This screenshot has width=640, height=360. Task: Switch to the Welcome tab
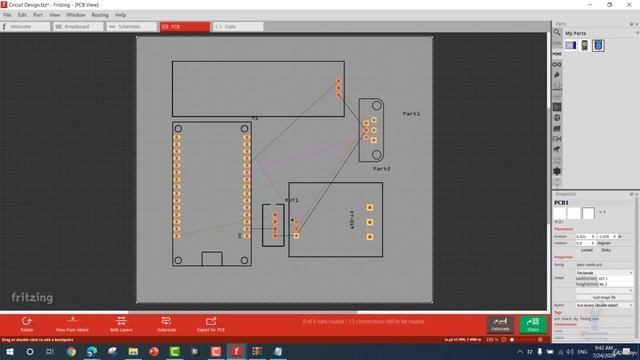[25, 27]
